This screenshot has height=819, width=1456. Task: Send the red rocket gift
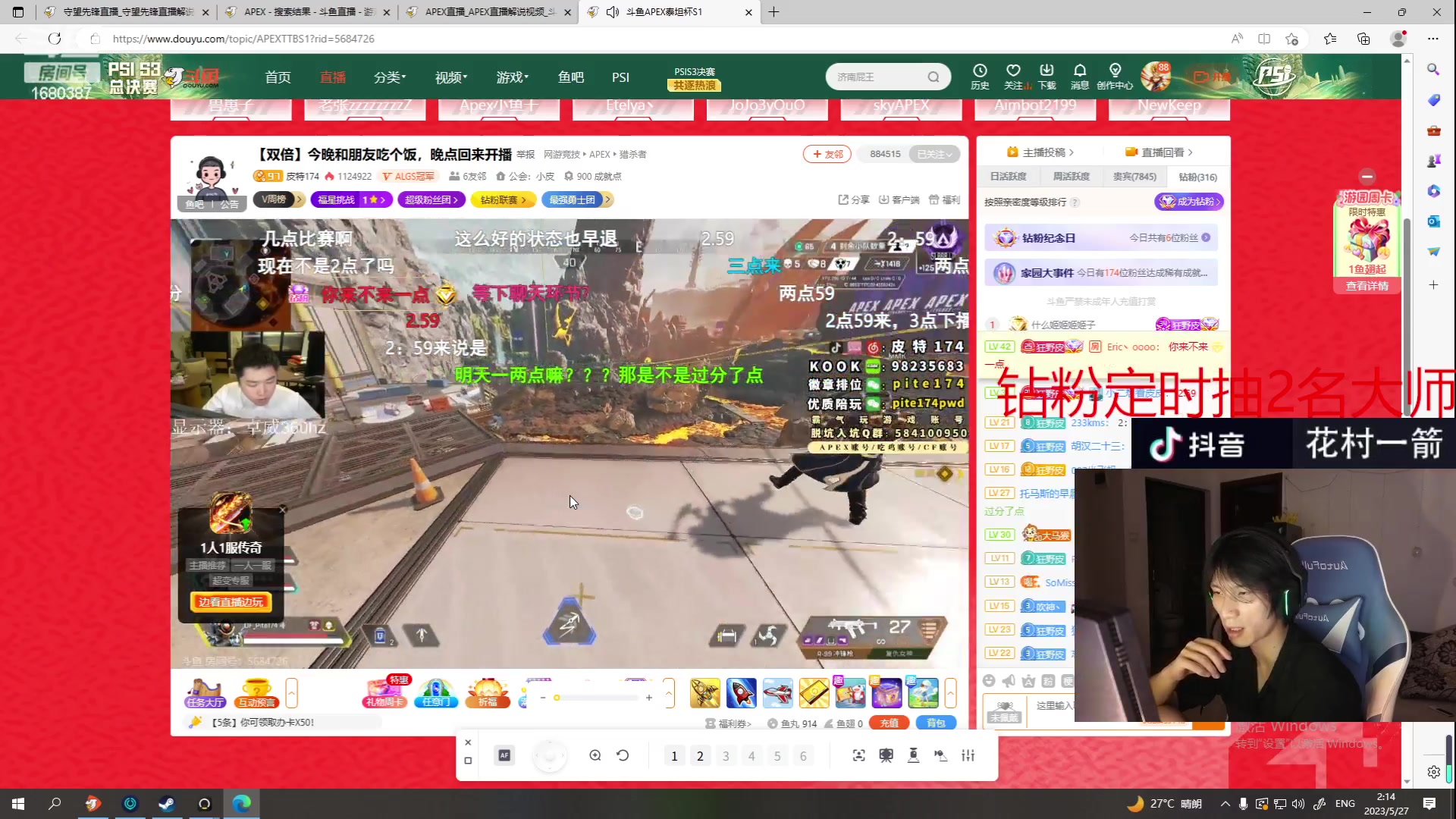point(742,693)
